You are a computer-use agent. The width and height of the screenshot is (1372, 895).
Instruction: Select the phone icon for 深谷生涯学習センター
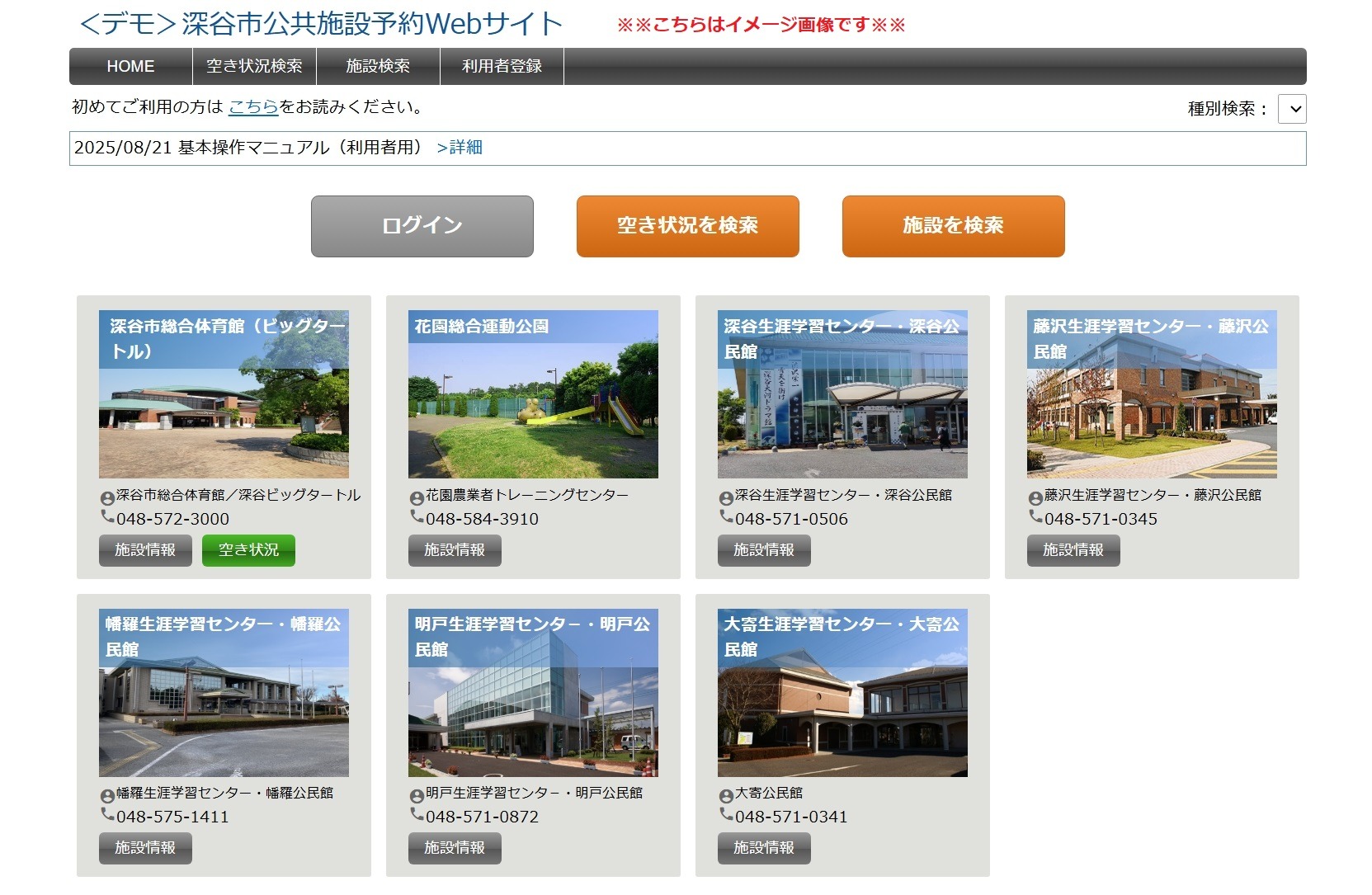pyautogui.click(x=727, y=519)
